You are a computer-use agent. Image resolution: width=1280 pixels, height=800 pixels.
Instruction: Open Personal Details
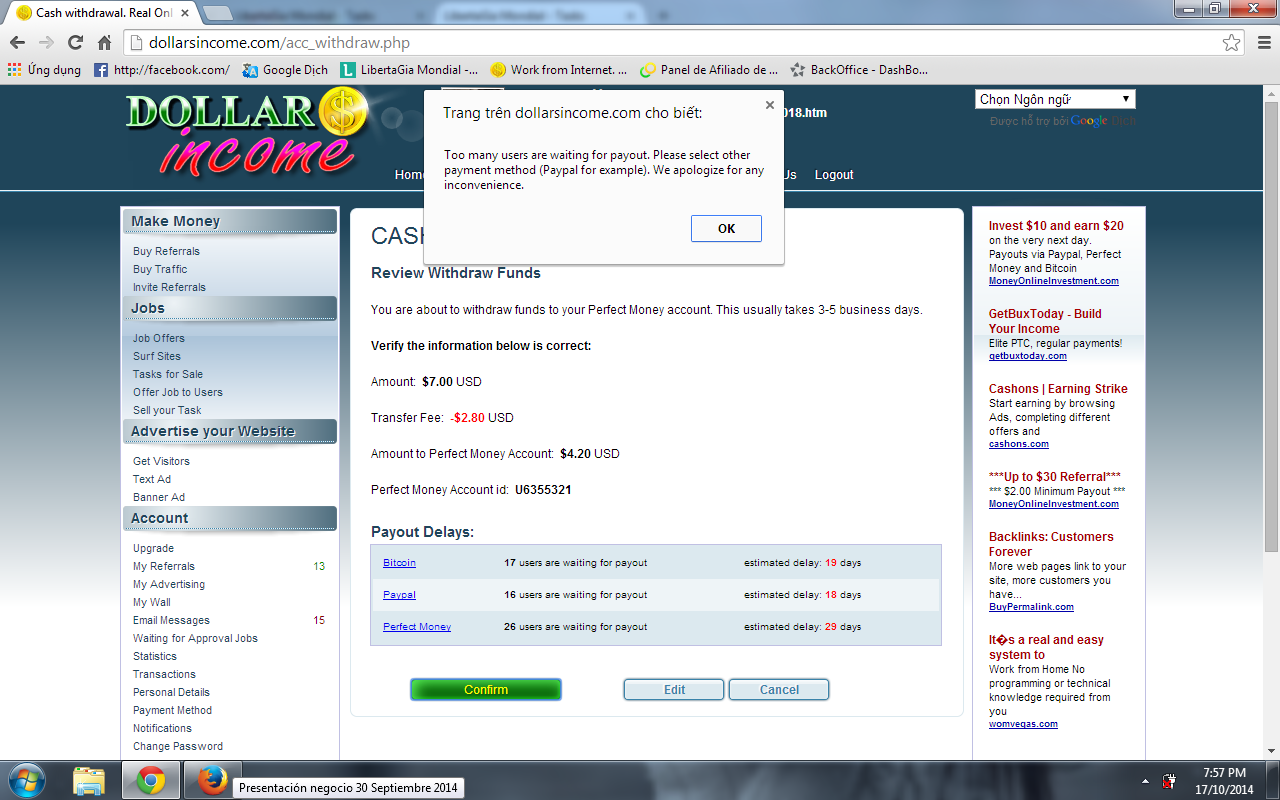point(171,693)
